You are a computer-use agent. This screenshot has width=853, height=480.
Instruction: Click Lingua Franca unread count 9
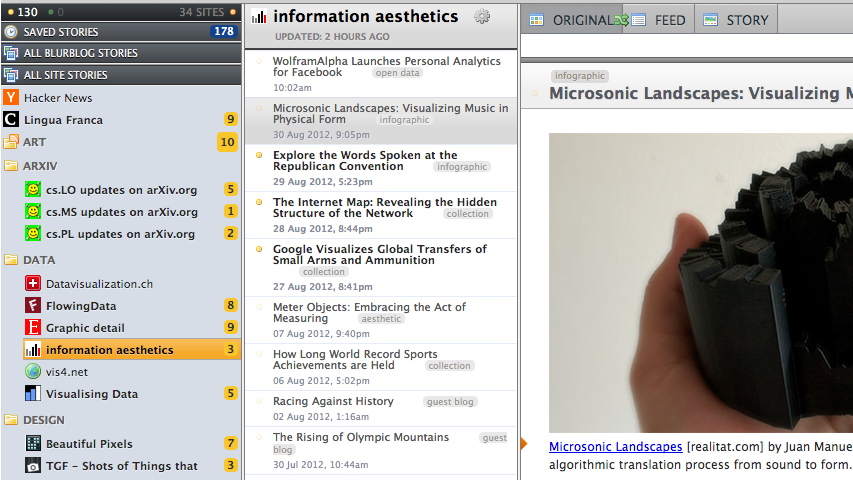231,119
